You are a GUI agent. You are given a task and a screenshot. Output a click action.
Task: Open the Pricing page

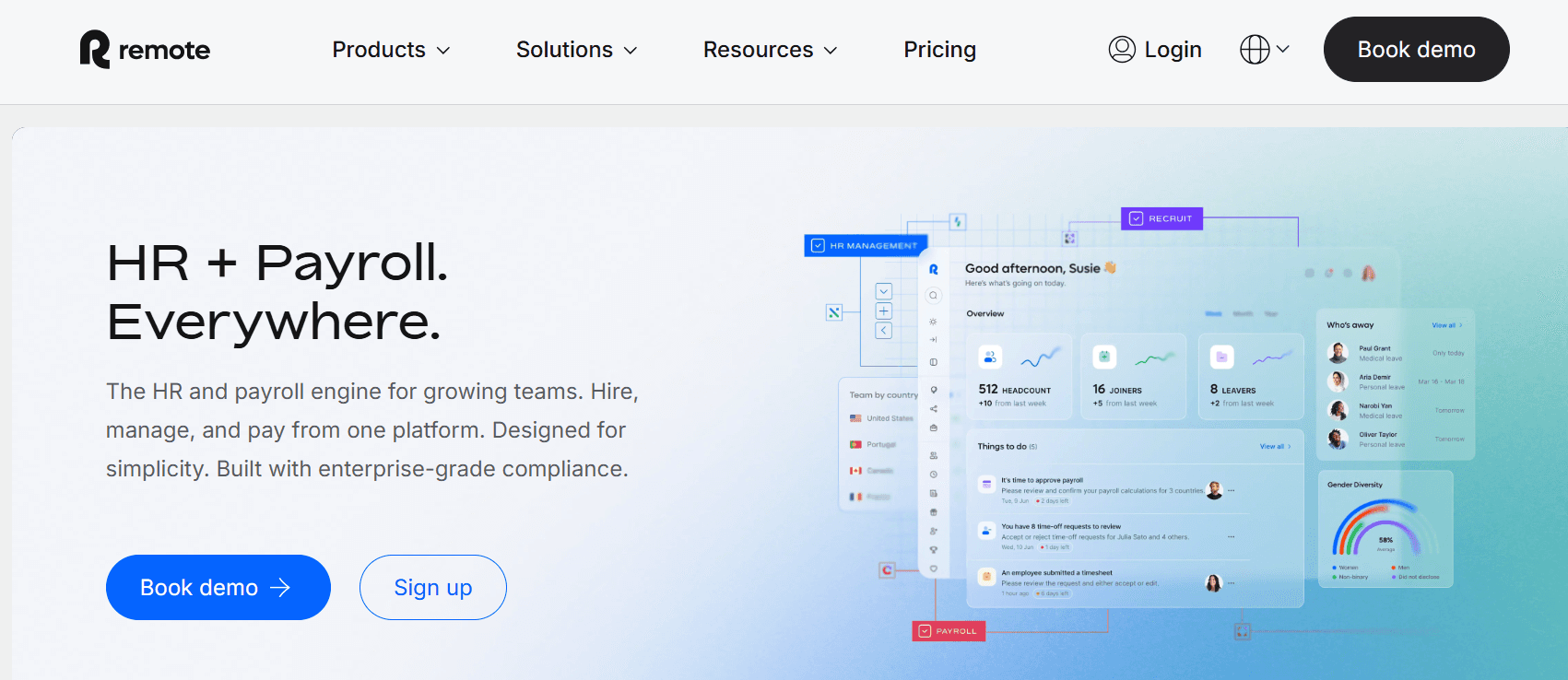pyautogui.click(x=939, y=50)
